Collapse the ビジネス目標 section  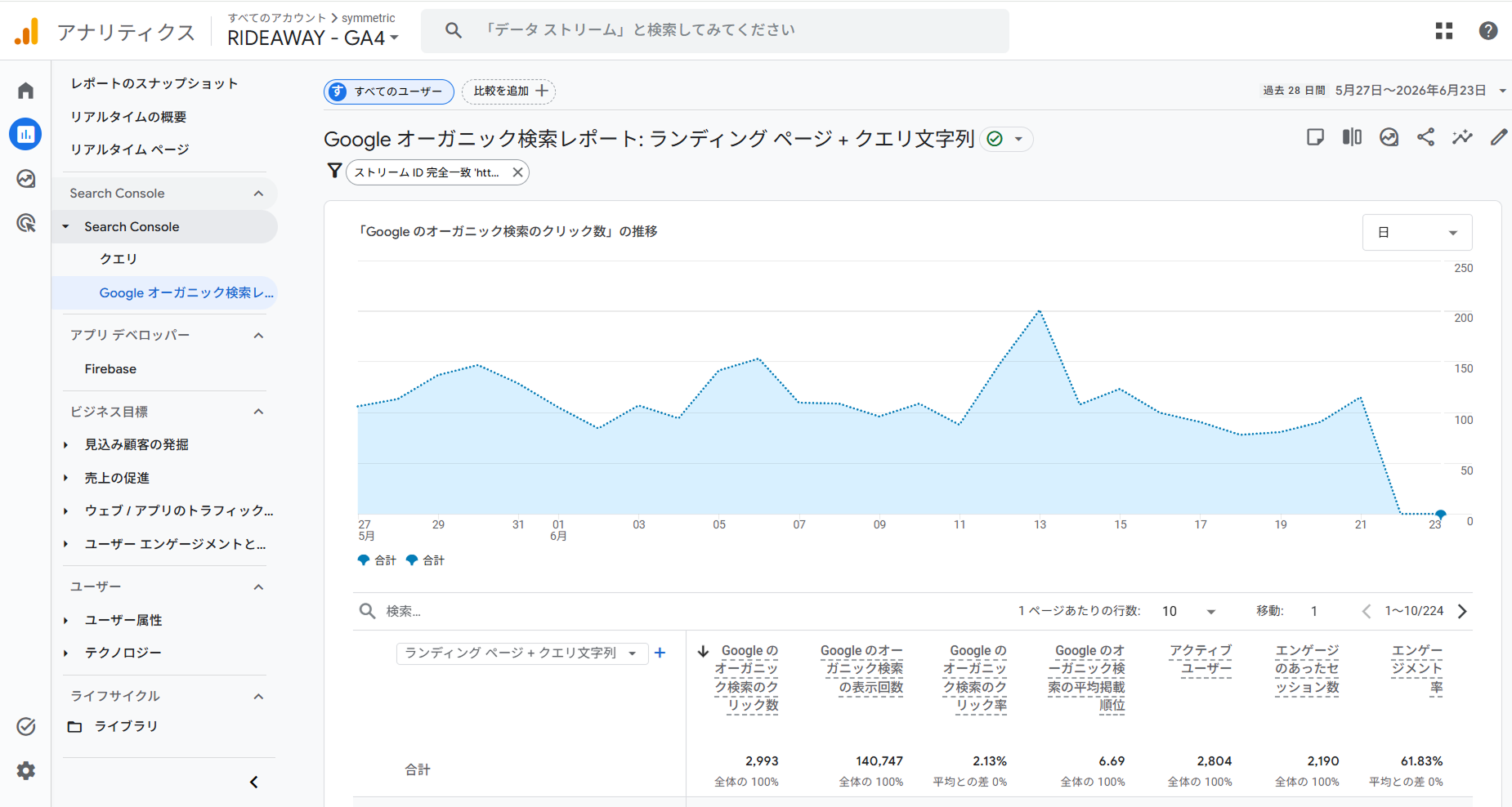click(x=258, y=412)
